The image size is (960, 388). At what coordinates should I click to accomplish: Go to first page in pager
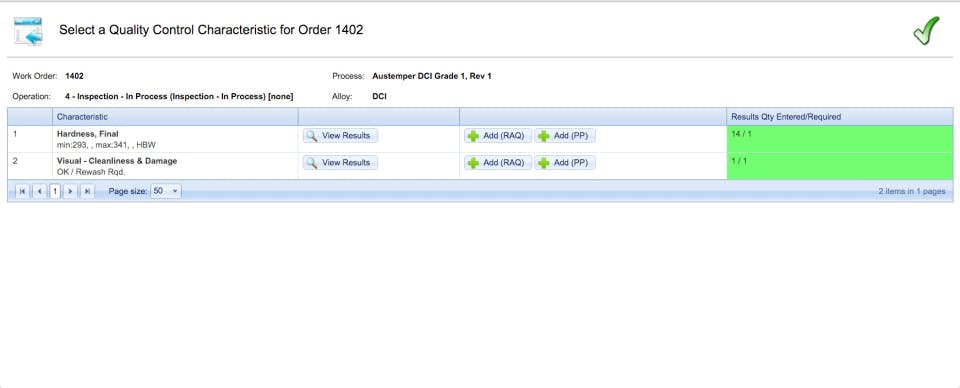pos(22,192)
